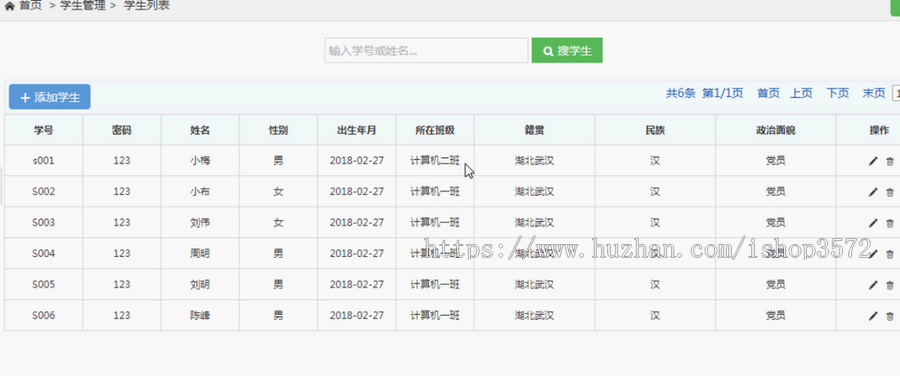
Task: Select student ID cell S005
Action: click(44, 285)
